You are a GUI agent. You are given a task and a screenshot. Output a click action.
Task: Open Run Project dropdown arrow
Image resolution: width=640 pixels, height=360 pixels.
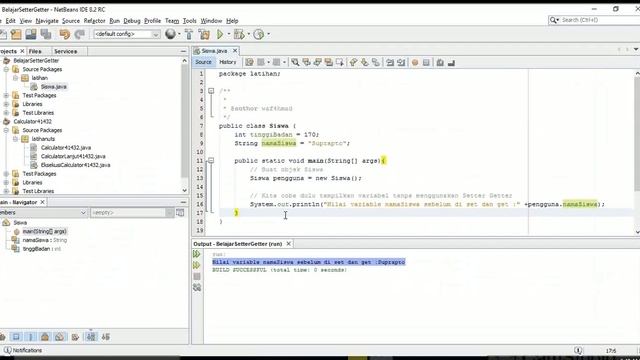coord(229,34)
